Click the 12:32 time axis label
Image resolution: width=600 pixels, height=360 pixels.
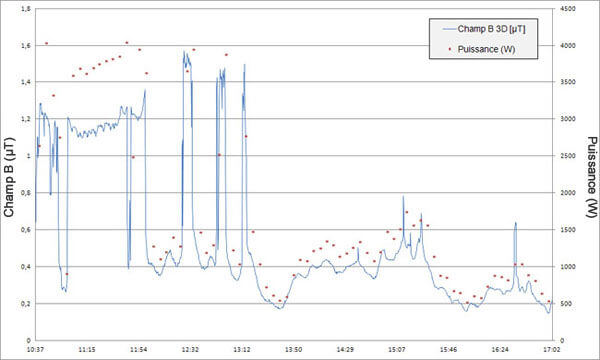pos(190,349)
